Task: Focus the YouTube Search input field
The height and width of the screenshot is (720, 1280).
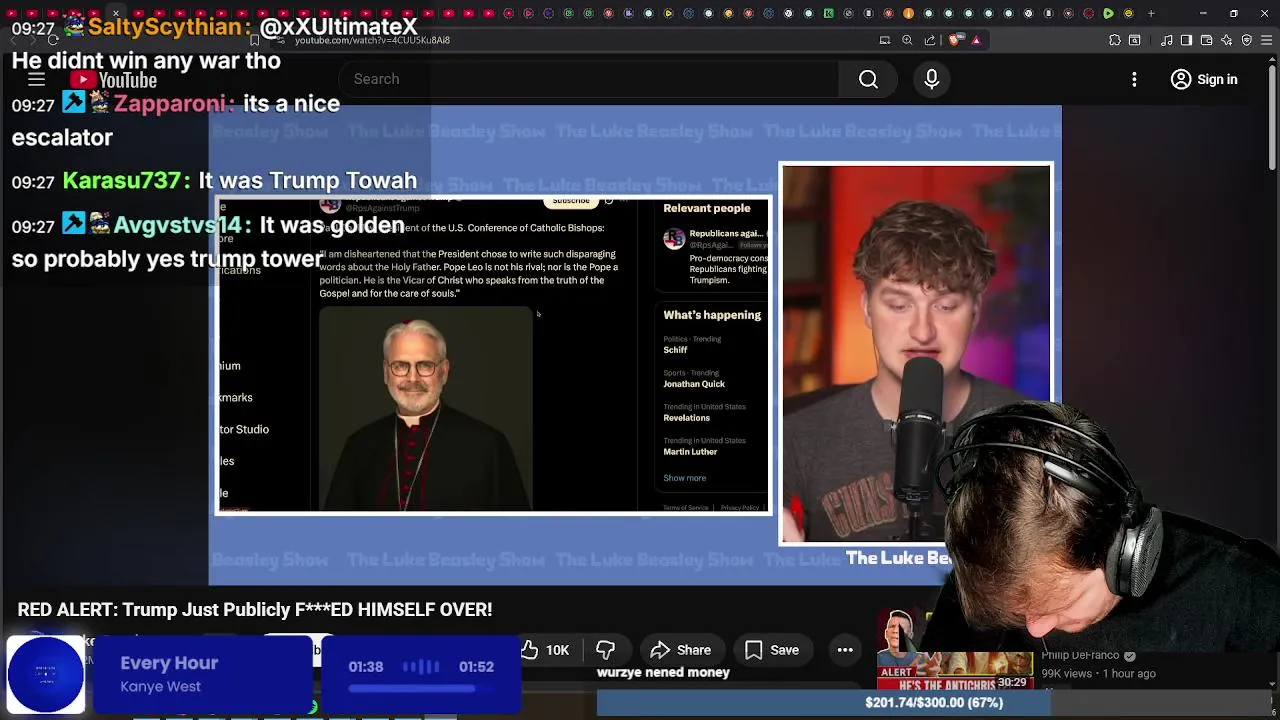Action: (x=590, y=79)
